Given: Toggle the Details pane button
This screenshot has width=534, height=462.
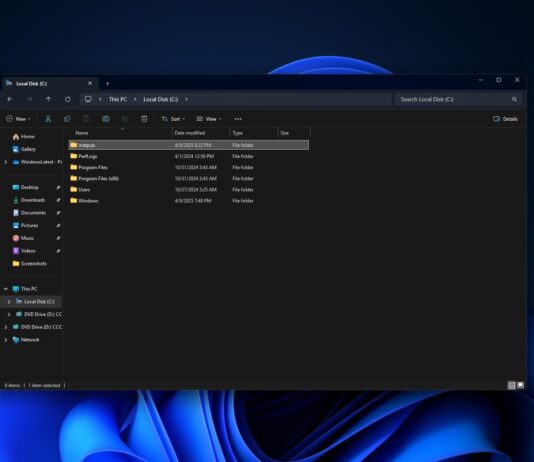Looking at the screenshot, I should (x=505, y=119).
